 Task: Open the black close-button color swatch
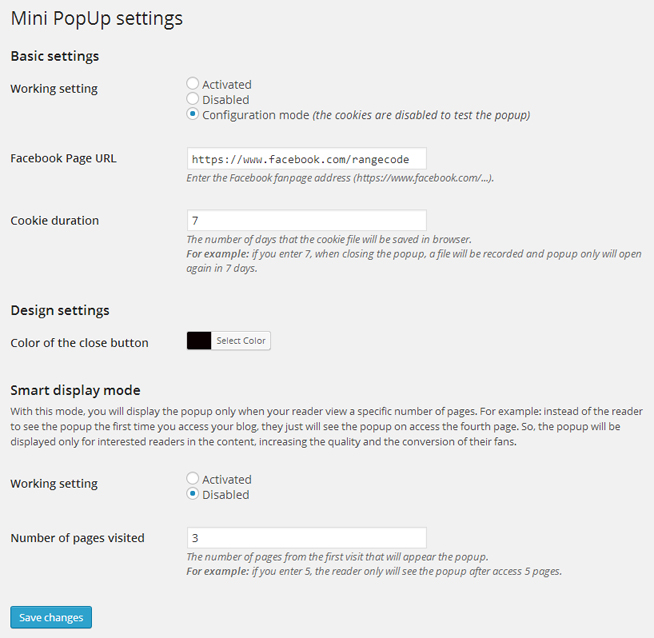[199, 341]
